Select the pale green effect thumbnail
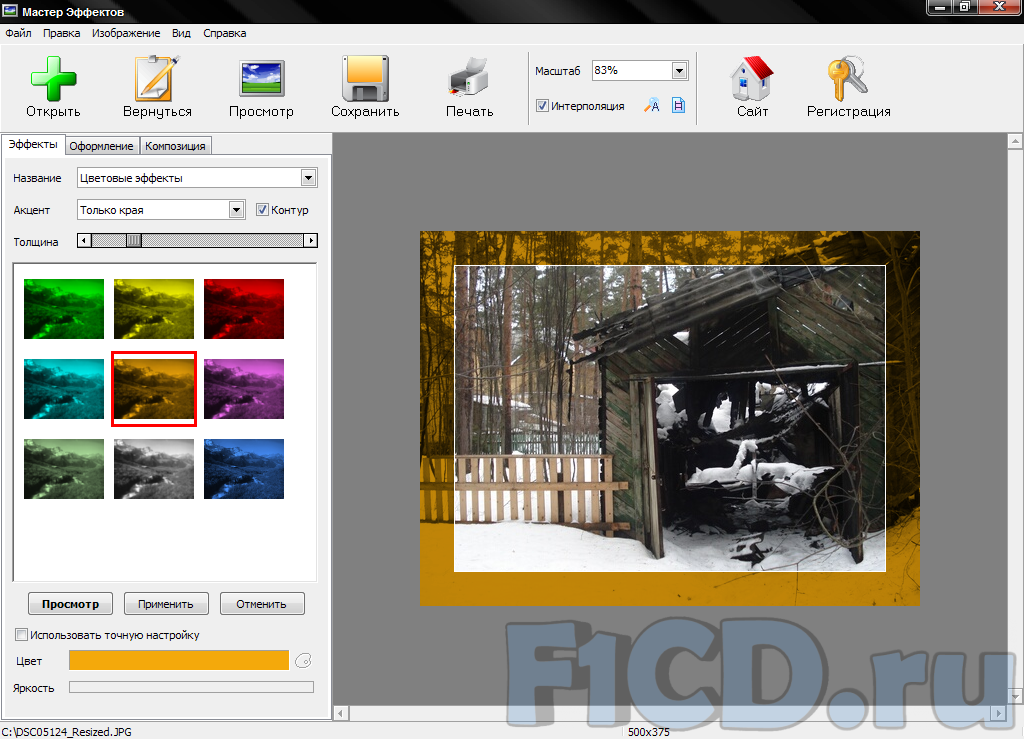Screen dimensions: 1024x739 coord(64,469)
